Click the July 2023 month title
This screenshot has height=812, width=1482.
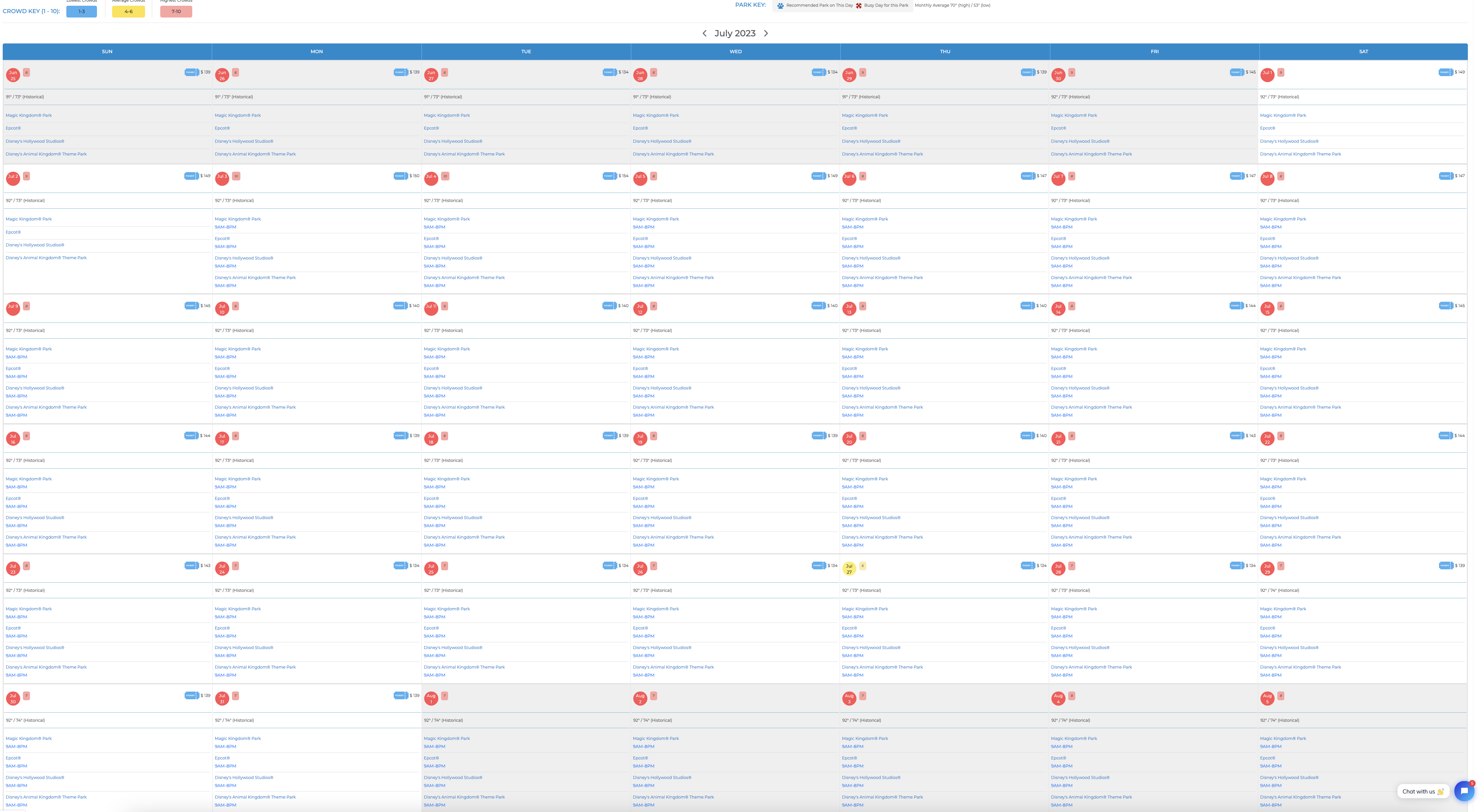(735, 33)
